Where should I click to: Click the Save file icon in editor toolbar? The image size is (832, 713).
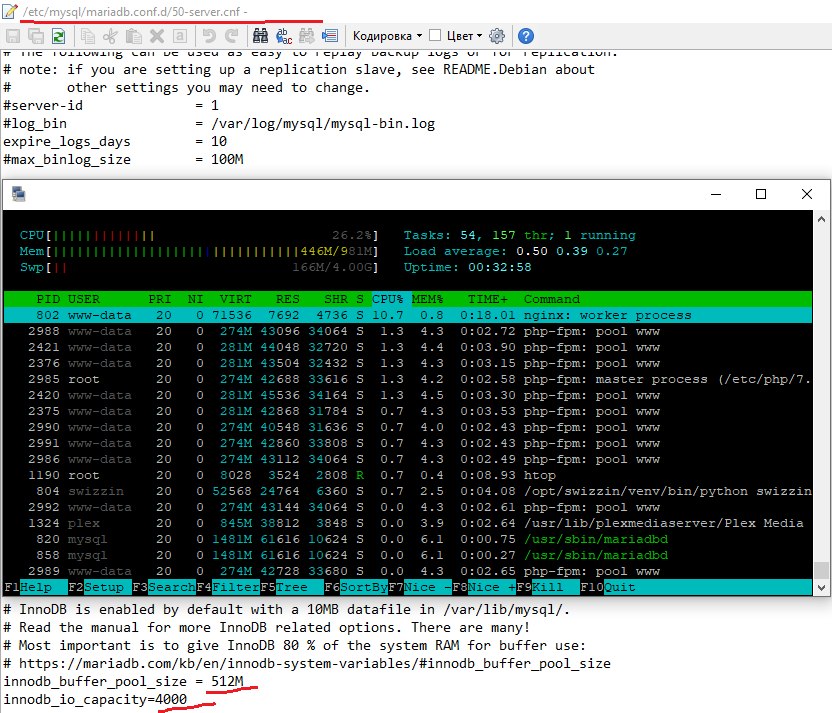coord(13,36)
